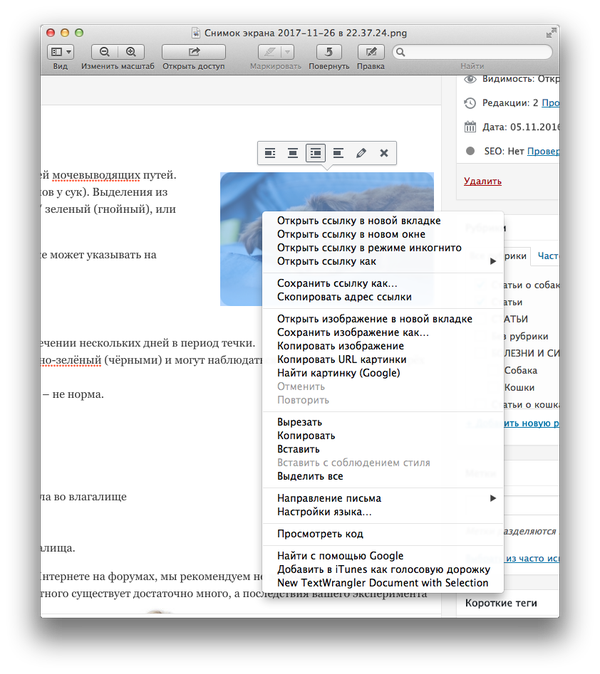Remove image with the X icon
This screenshot has width=600, height=674.
click(384, 153)
